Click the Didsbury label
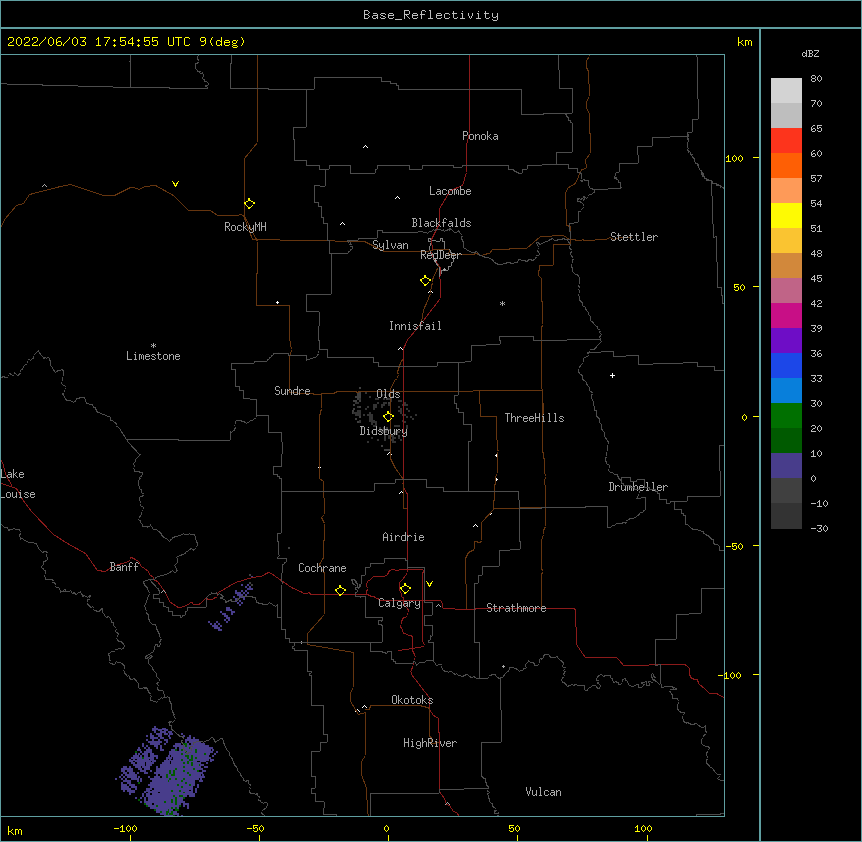Image resolution: width=862 pixels, height=842 pixels. pyautogui.click(x=384, y=431)
